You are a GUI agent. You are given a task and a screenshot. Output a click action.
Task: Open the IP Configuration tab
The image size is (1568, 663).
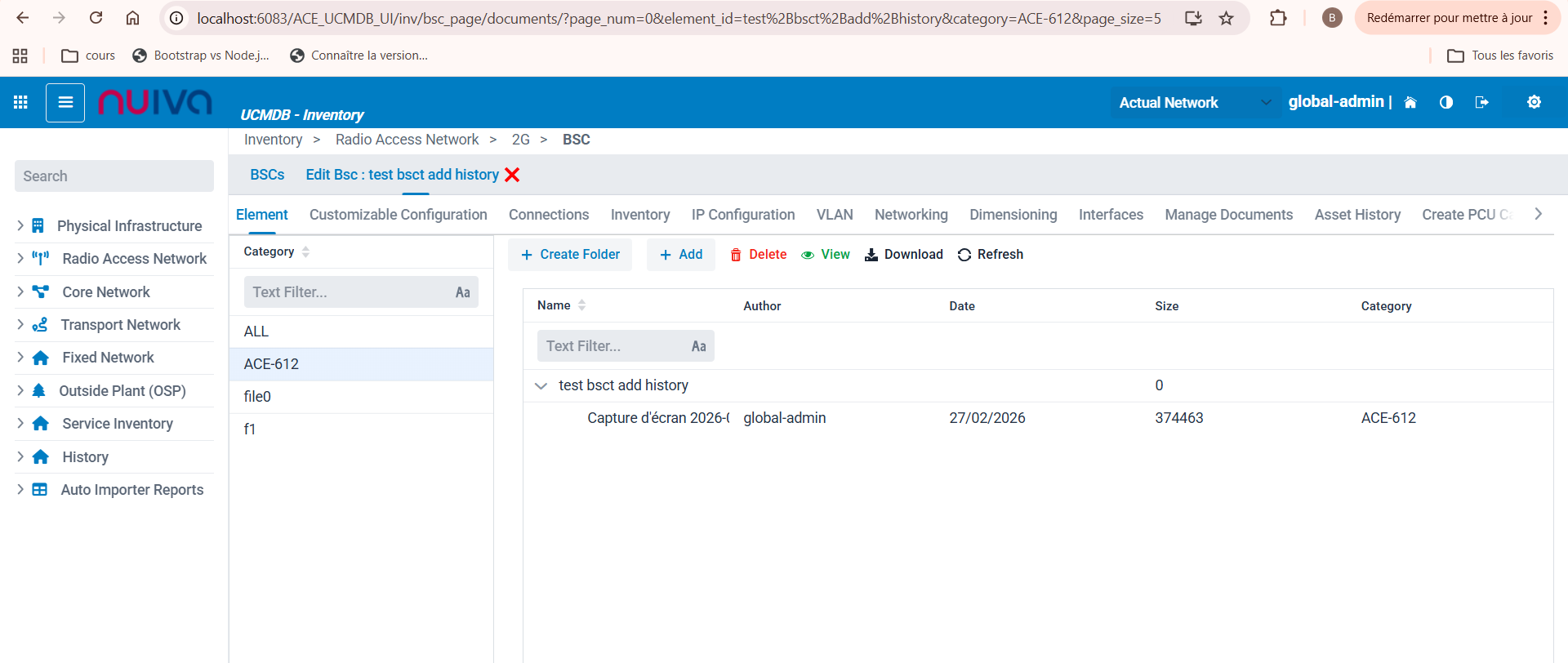point(742,215)
